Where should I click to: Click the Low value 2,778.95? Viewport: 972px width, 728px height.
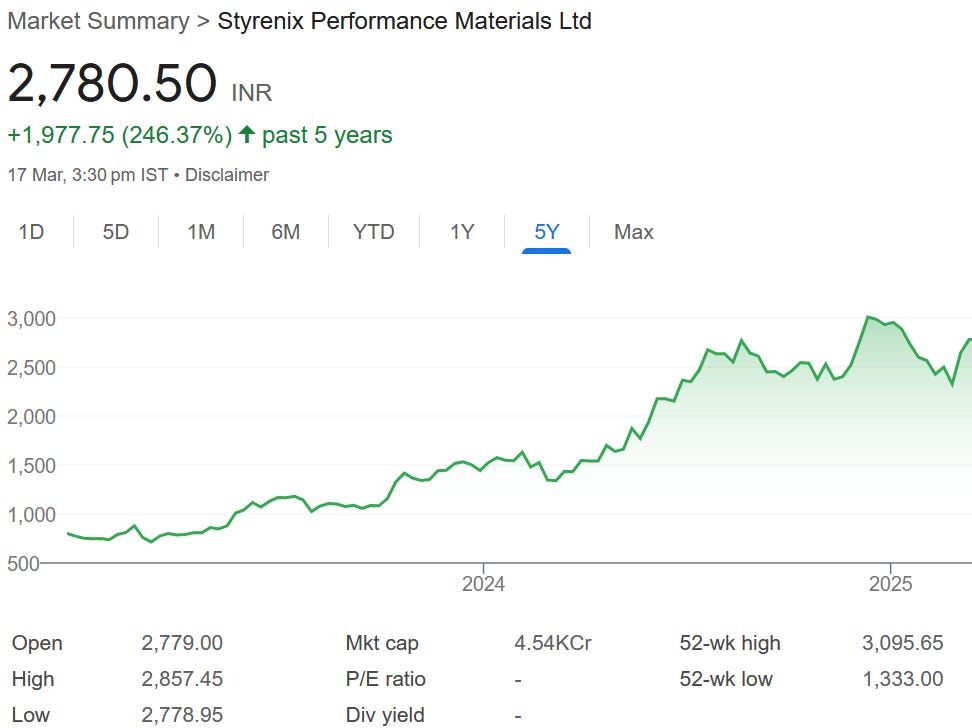pyautogui.click(x=182, y=715)
